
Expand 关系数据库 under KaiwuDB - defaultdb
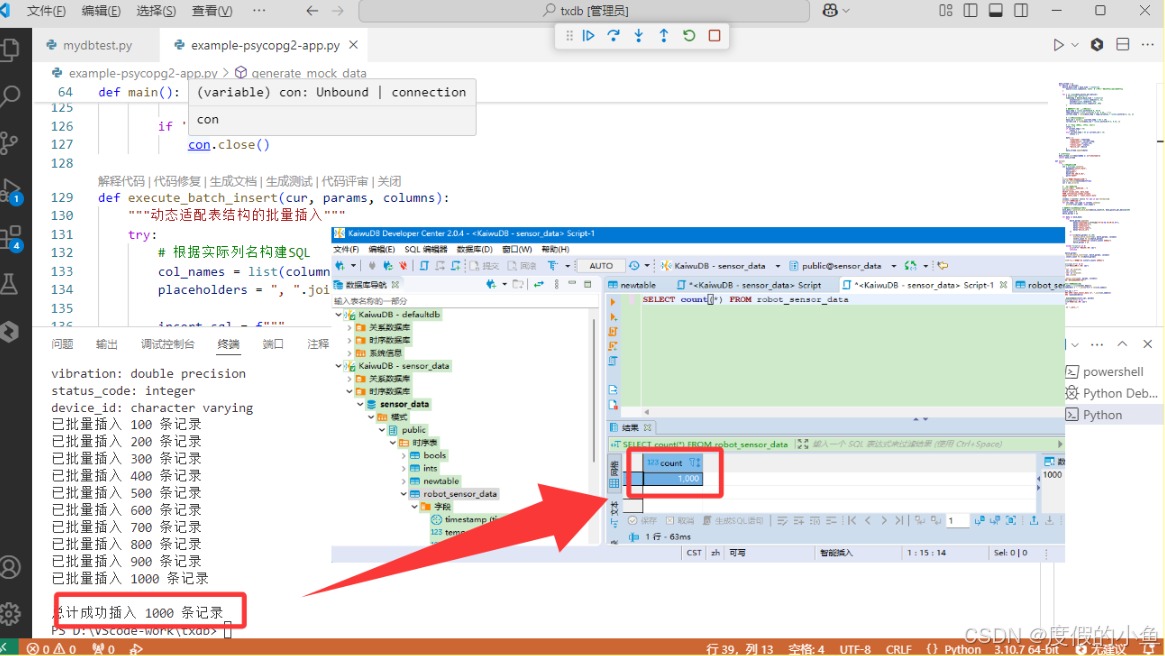click(349, 327)
